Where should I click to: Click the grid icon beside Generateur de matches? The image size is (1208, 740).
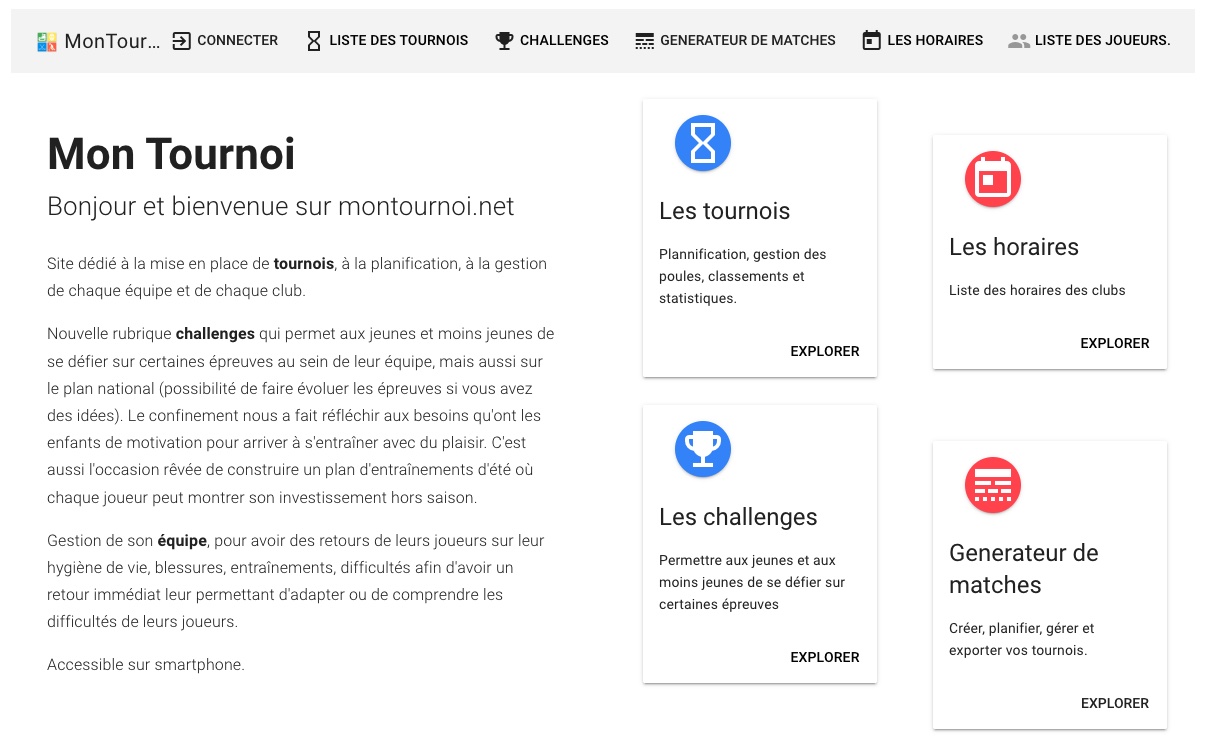point(645,41)
